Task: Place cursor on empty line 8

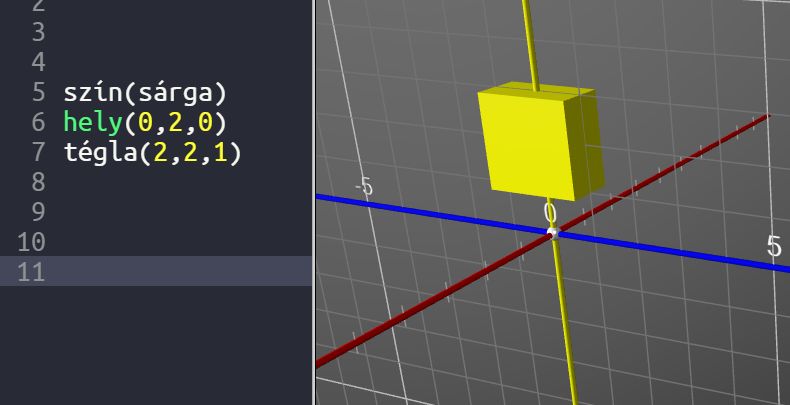Action: coord(150,182)
